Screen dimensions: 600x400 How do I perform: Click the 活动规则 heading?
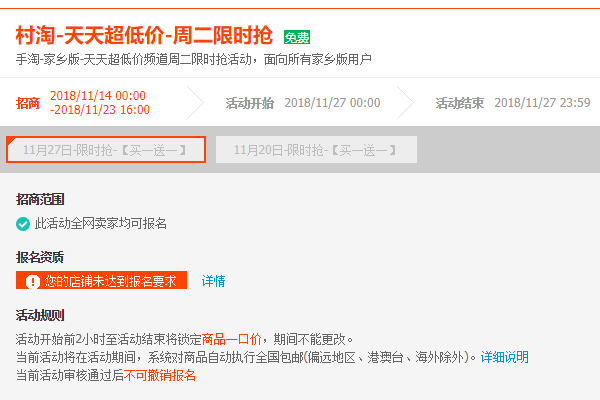(x=40, y=315)
